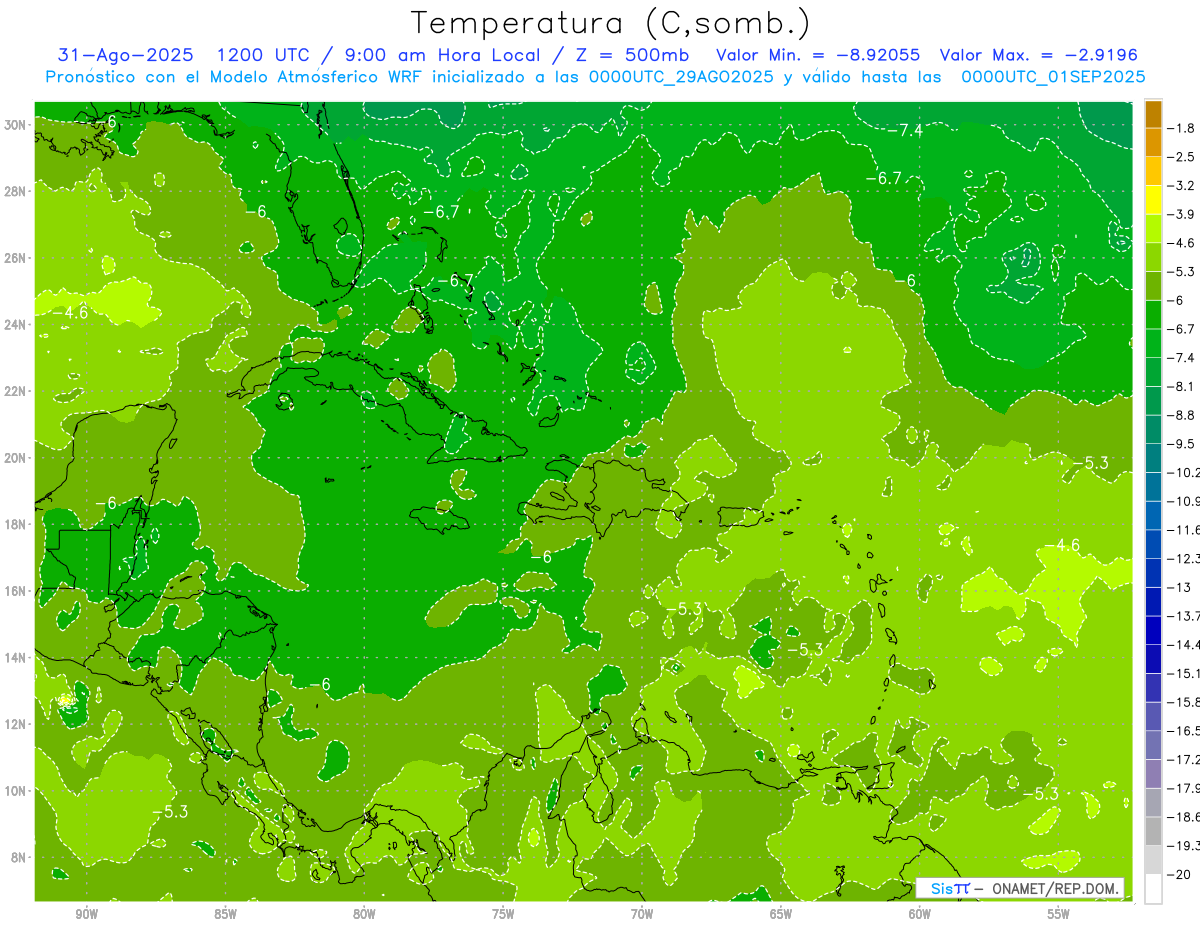Click the "-8.1" colorbar label
This screenshot has height=927, width=1200.
(1182, 385)
